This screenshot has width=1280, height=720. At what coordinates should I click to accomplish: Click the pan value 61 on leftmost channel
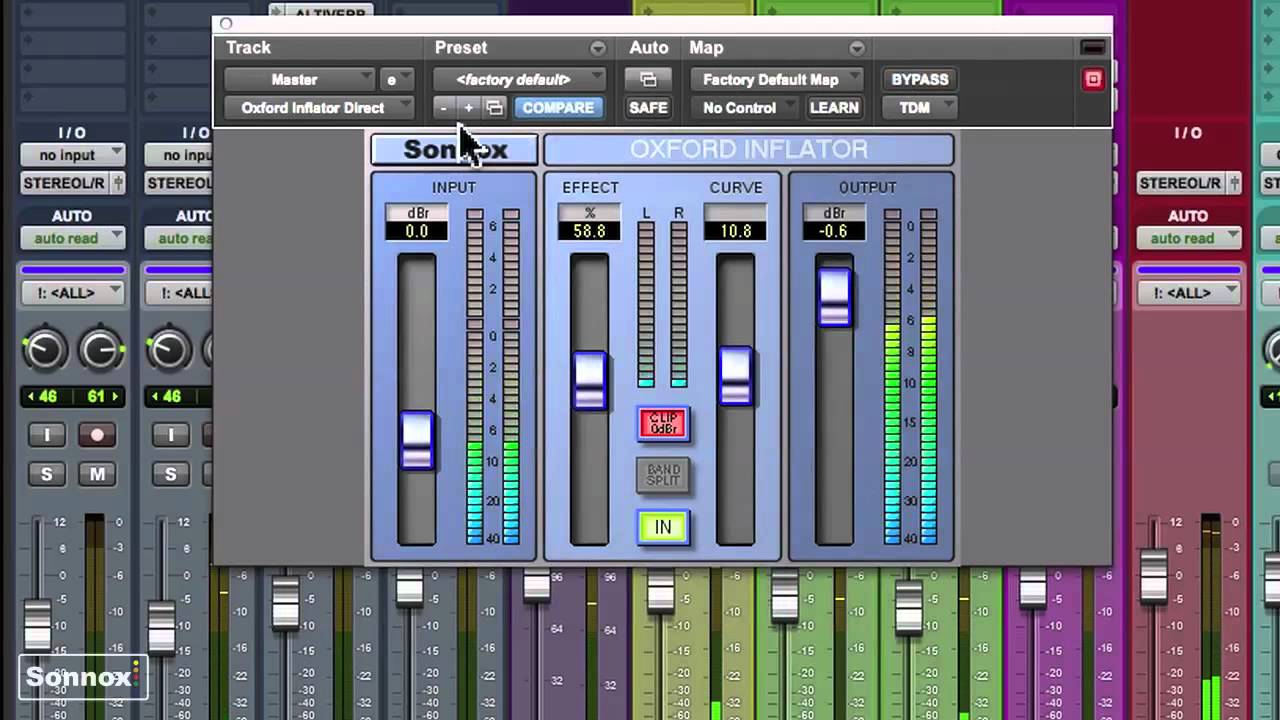97,397
